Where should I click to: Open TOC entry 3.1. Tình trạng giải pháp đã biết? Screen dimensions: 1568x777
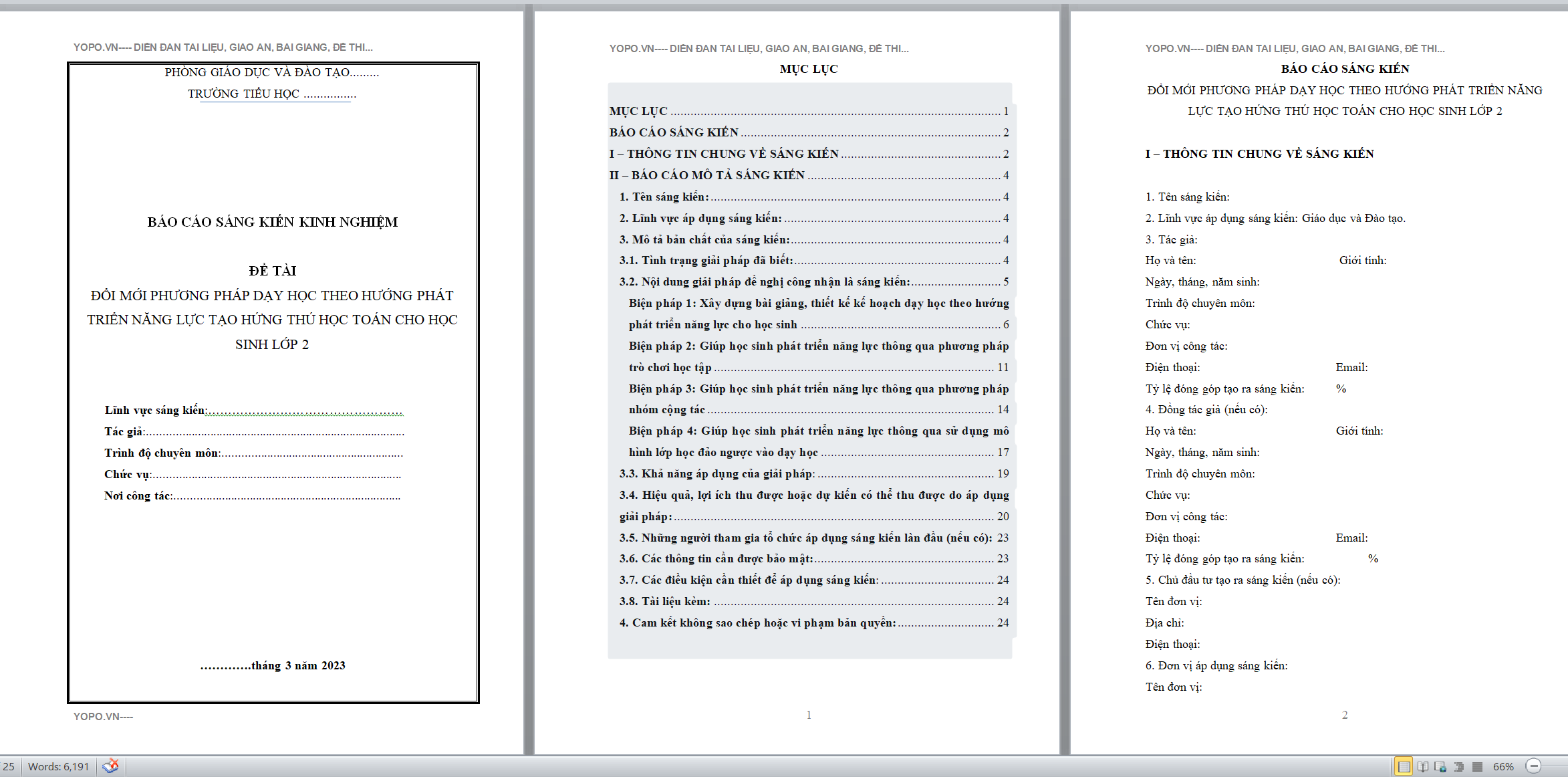[x=814, y=260]
